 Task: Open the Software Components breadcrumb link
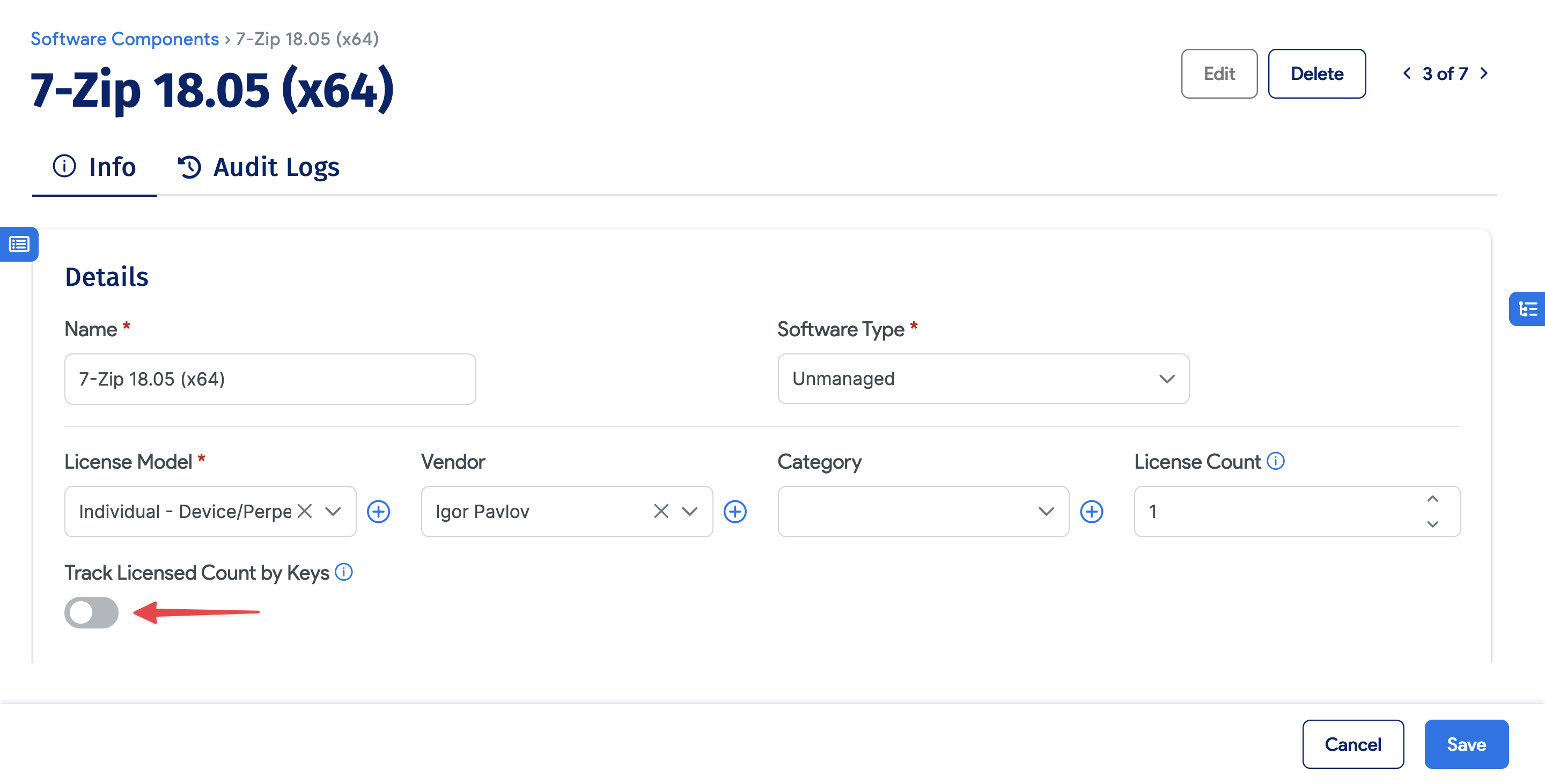125,39
